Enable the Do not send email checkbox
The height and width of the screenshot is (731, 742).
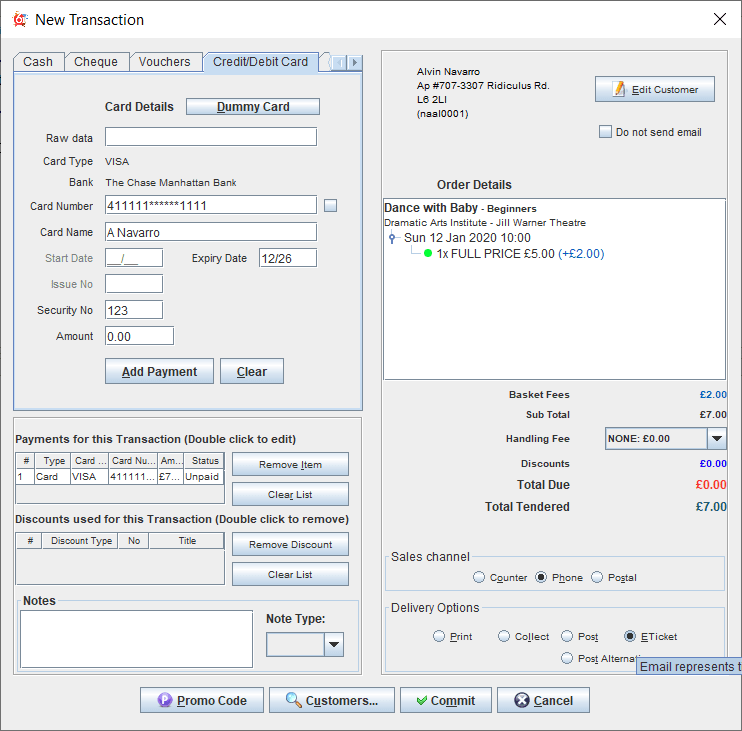(605, 132)
